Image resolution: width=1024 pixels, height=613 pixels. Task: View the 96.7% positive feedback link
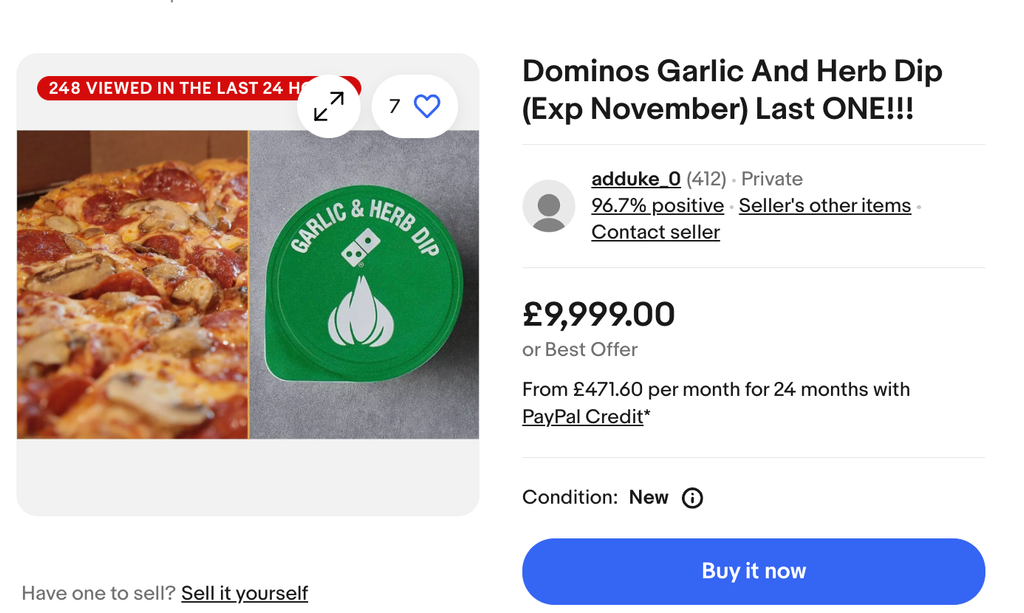point(657,205)
